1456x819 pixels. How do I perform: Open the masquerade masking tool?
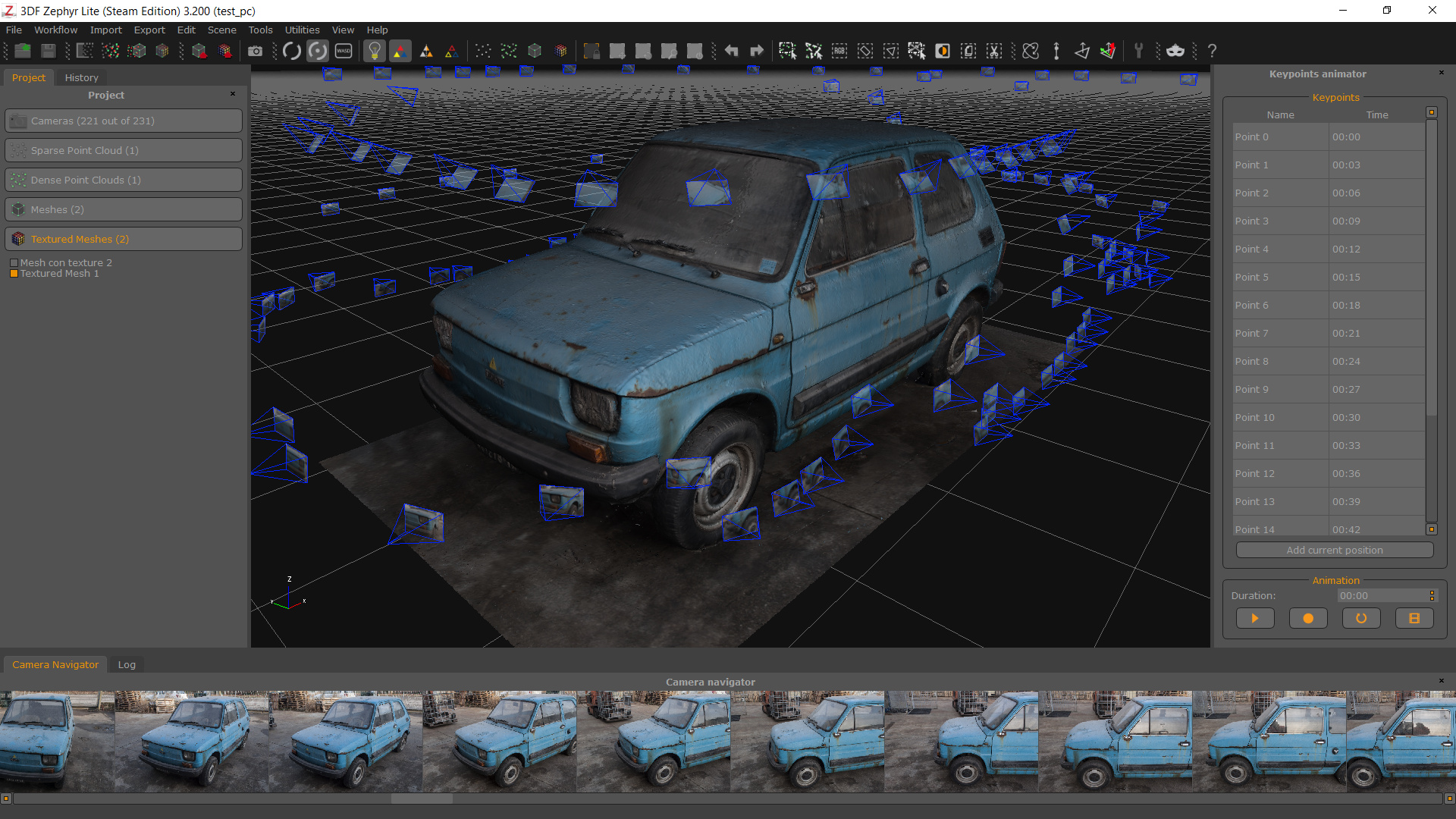[1175, 51]
